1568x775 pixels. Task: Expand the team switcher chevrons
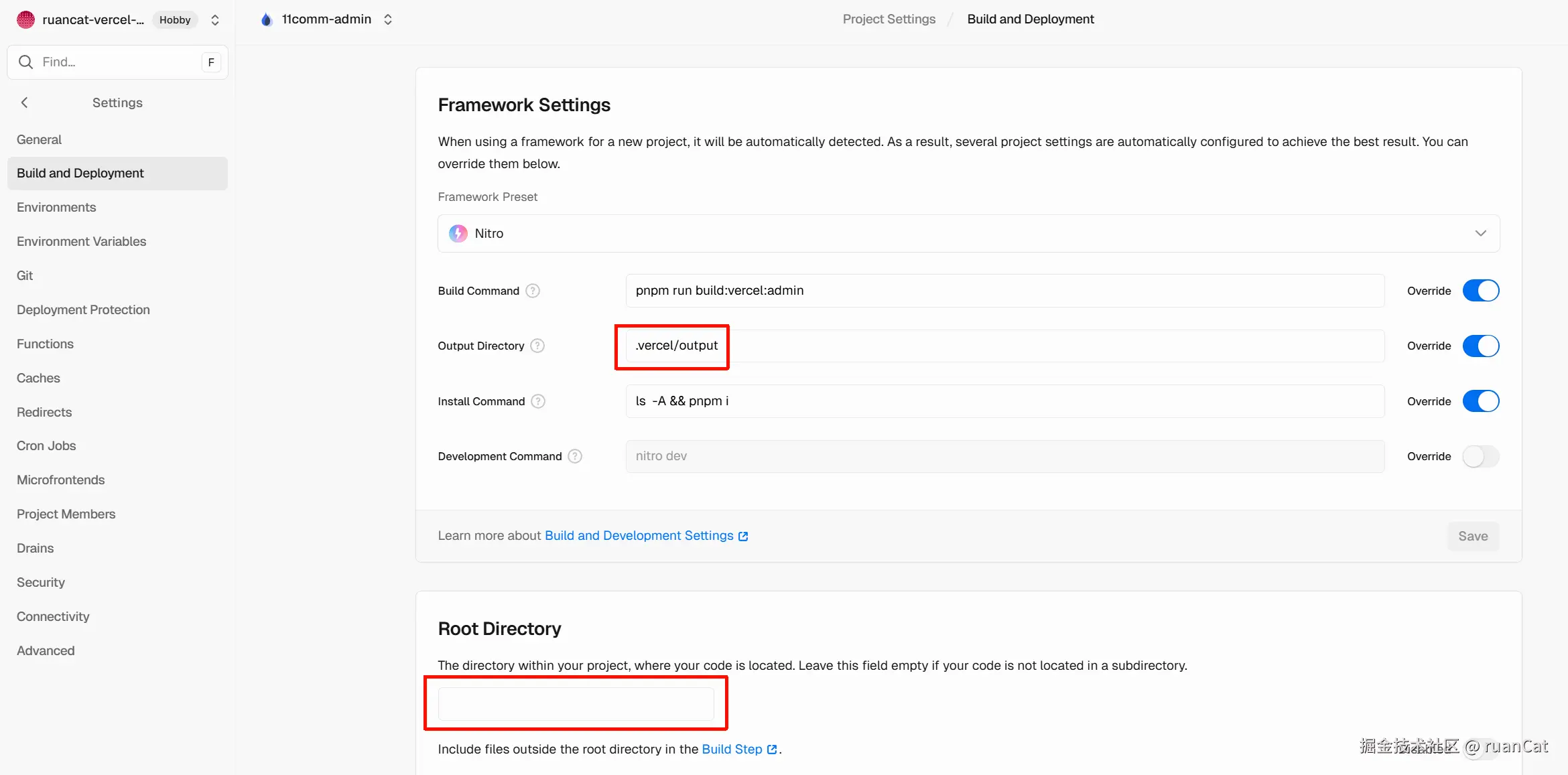(215, 19)
